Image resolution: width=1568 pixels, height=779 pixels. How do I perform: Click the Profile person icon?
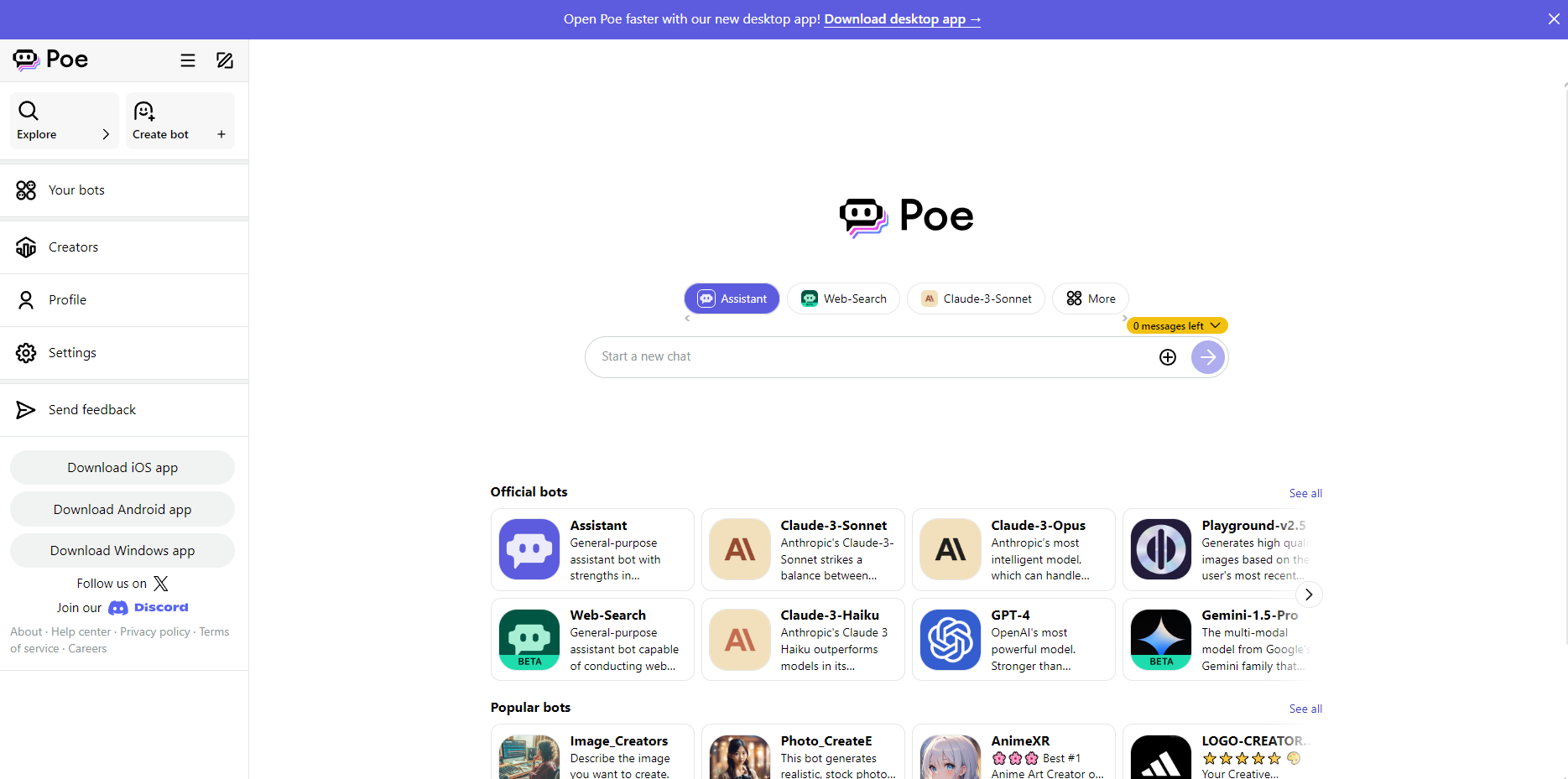[x=26, y=300]
